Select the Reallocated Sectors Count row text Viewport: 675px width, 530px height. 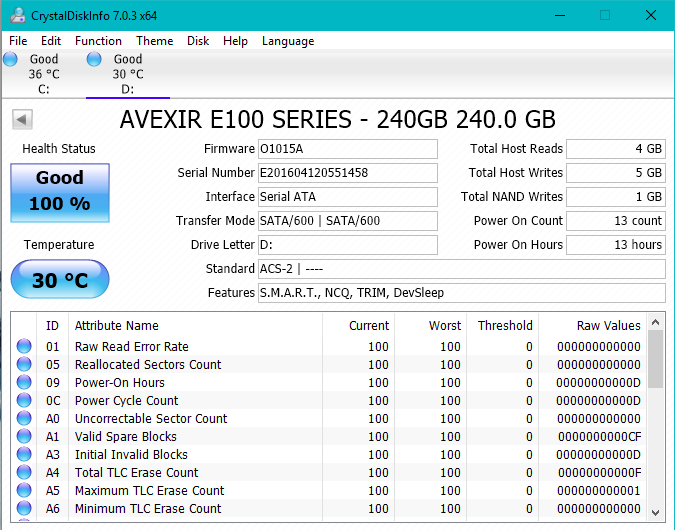pyautogui.click(x=148, y=365)
